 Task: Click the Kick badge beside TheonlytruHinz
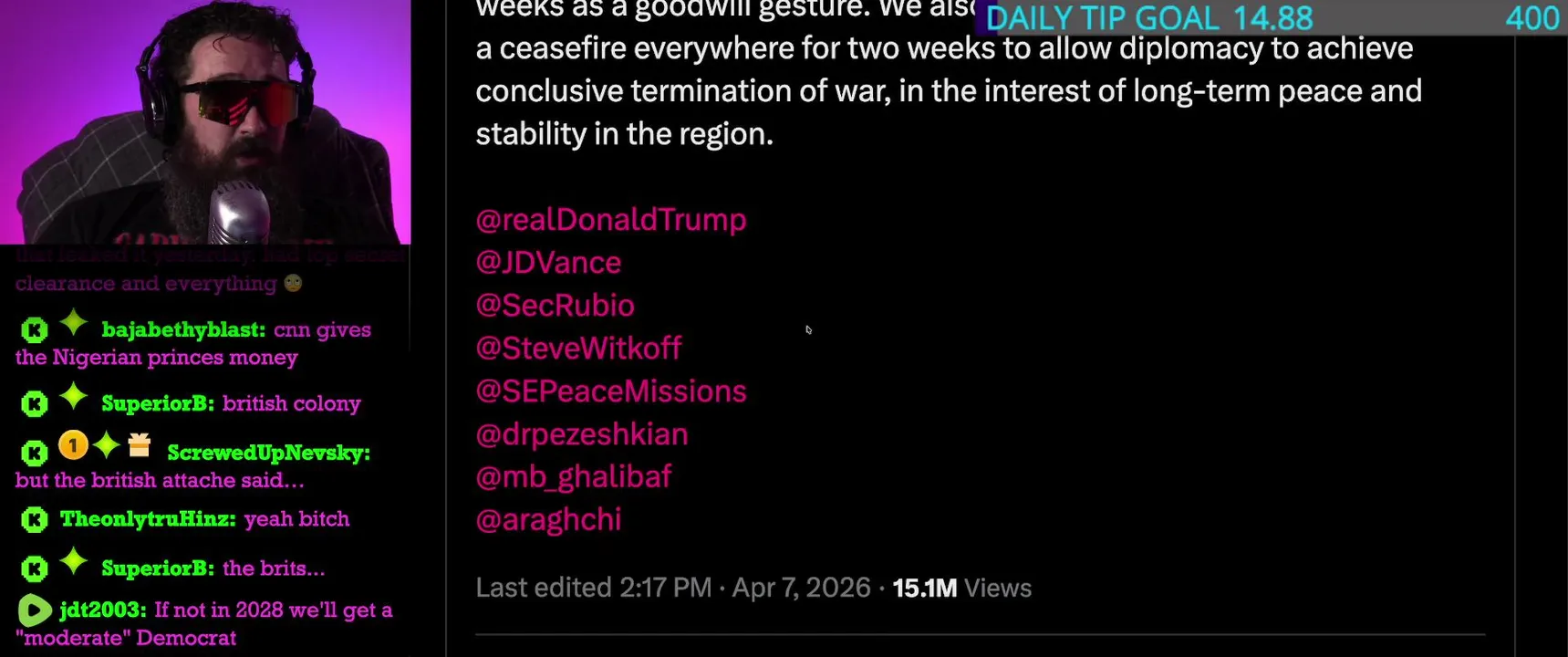pyautogui.click(x=34, y=520)
